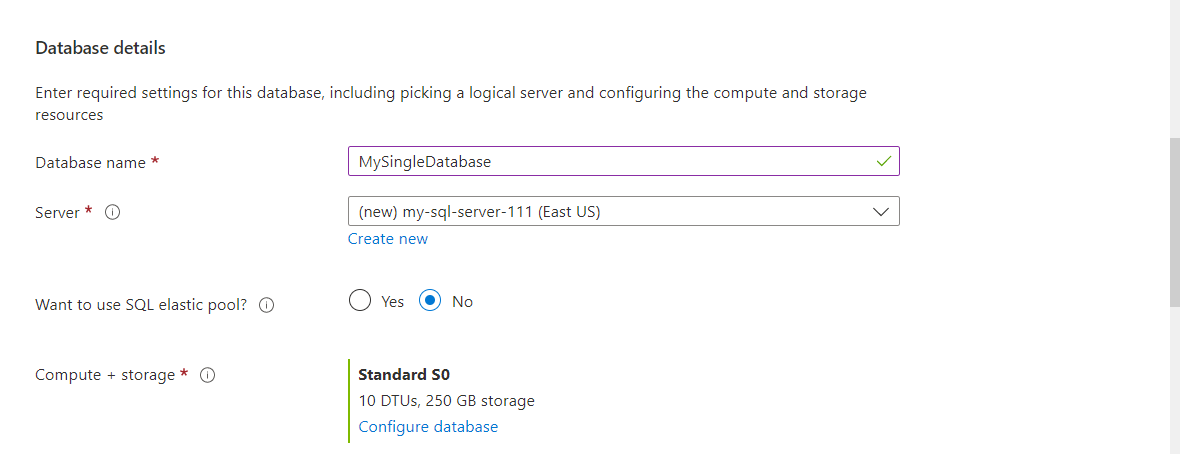1180x454 pixels.
Task: Click the 10 DTUs, 250 GB storage text
Action: pos(446,401)
